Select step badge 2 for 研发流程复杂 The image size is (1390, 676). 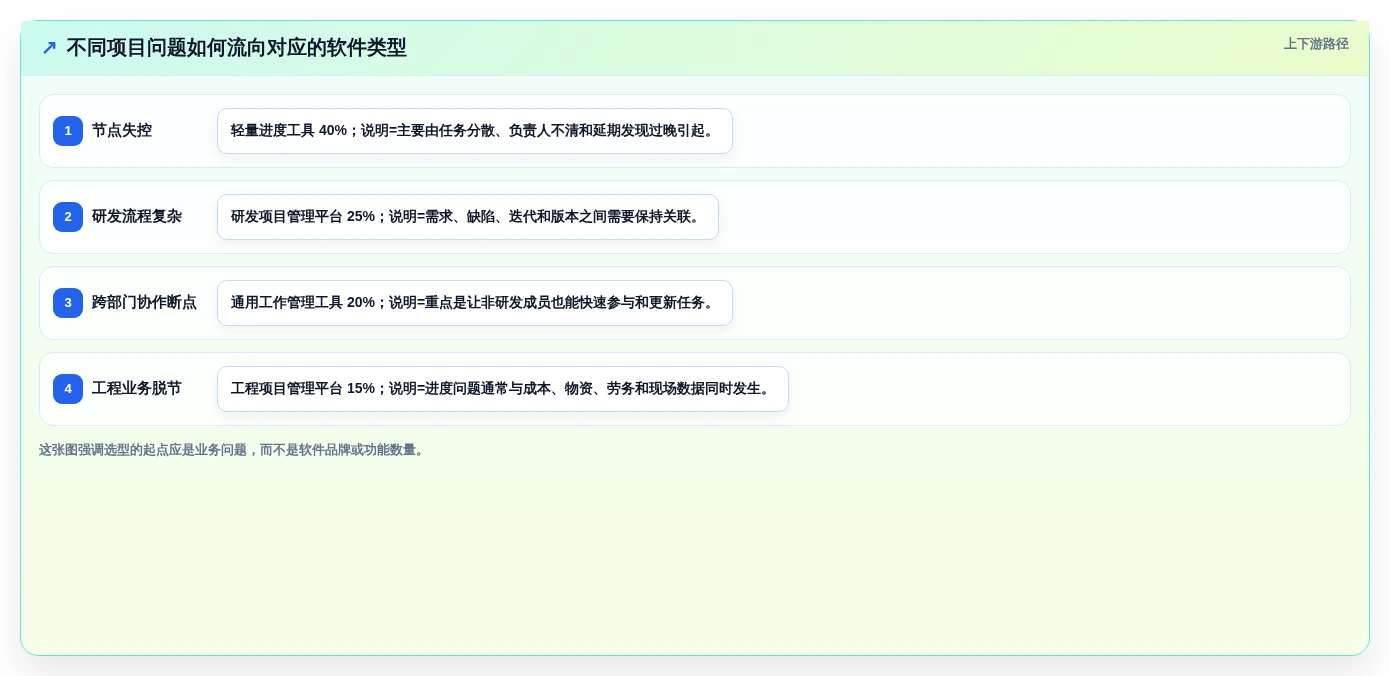pos(68,217)
